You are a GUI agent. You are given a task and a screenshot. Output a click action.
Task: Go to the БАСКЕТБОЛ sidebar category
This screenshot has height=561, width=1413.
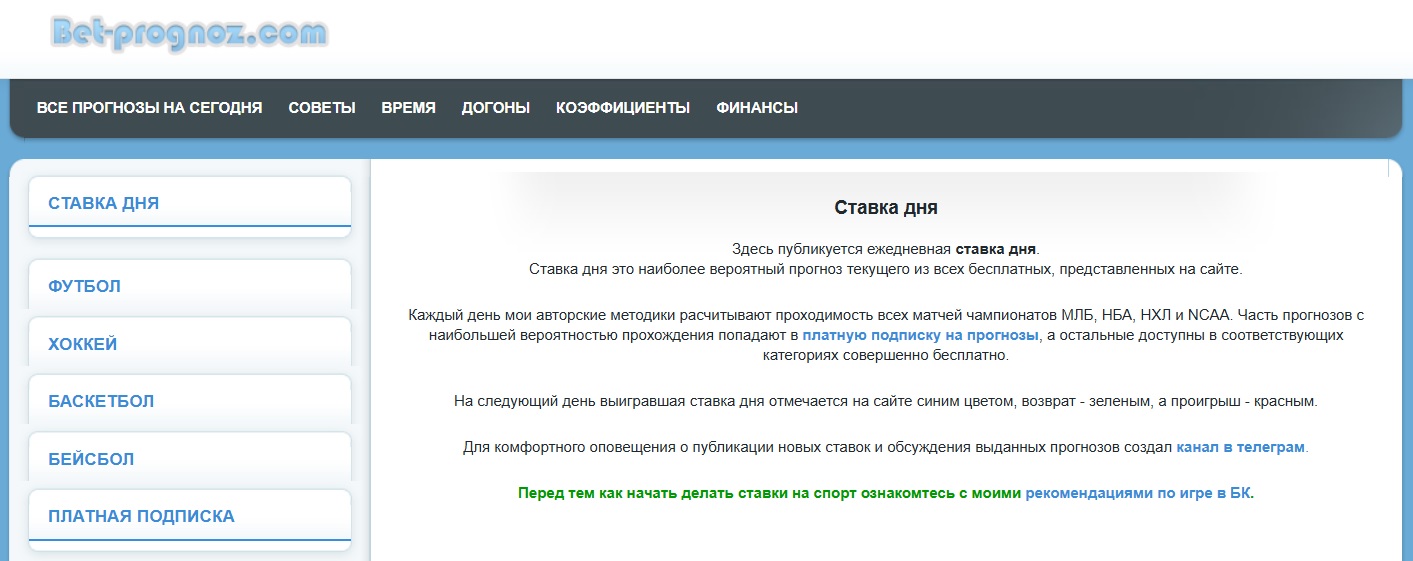coord(101,401)
